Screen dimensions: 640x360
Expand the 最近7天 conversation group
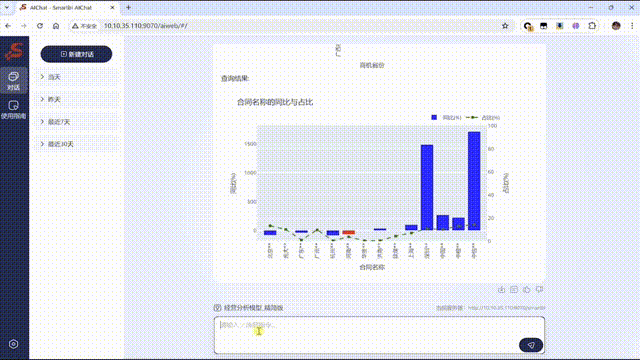point(78,122)
